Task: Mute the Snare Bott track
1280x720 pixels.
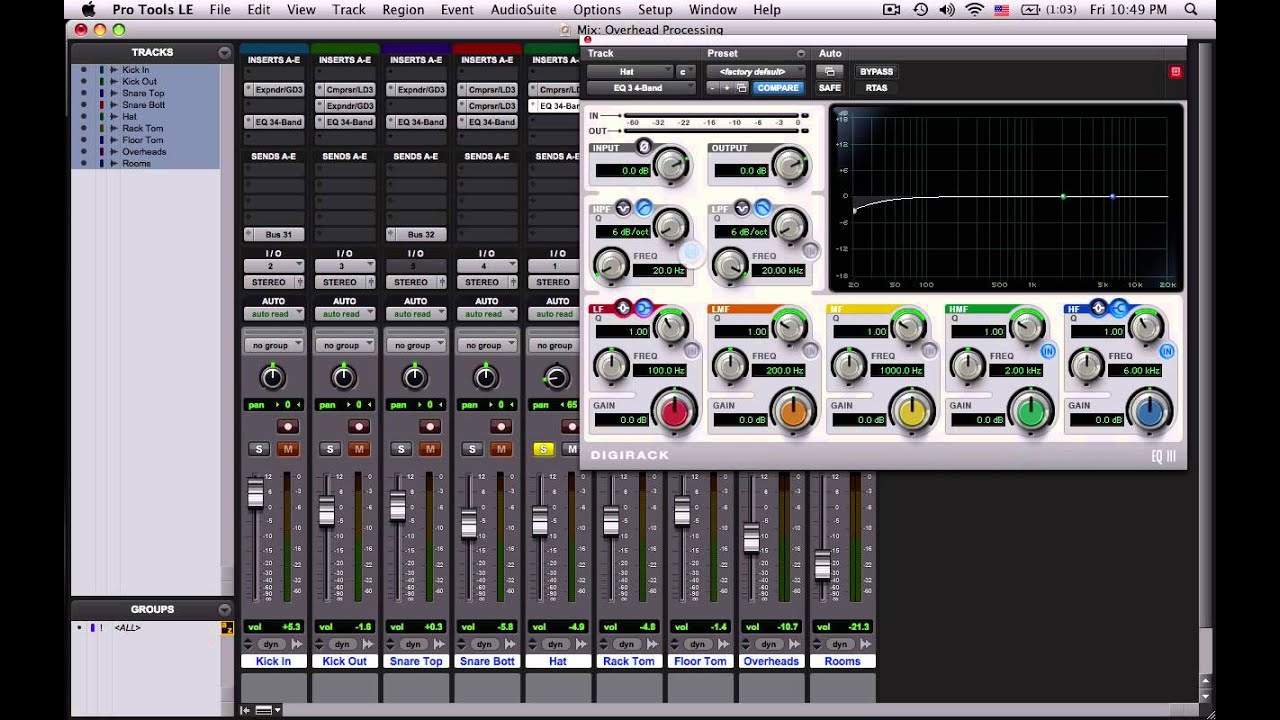Action: pyautogui.click(x=501, y=449)
